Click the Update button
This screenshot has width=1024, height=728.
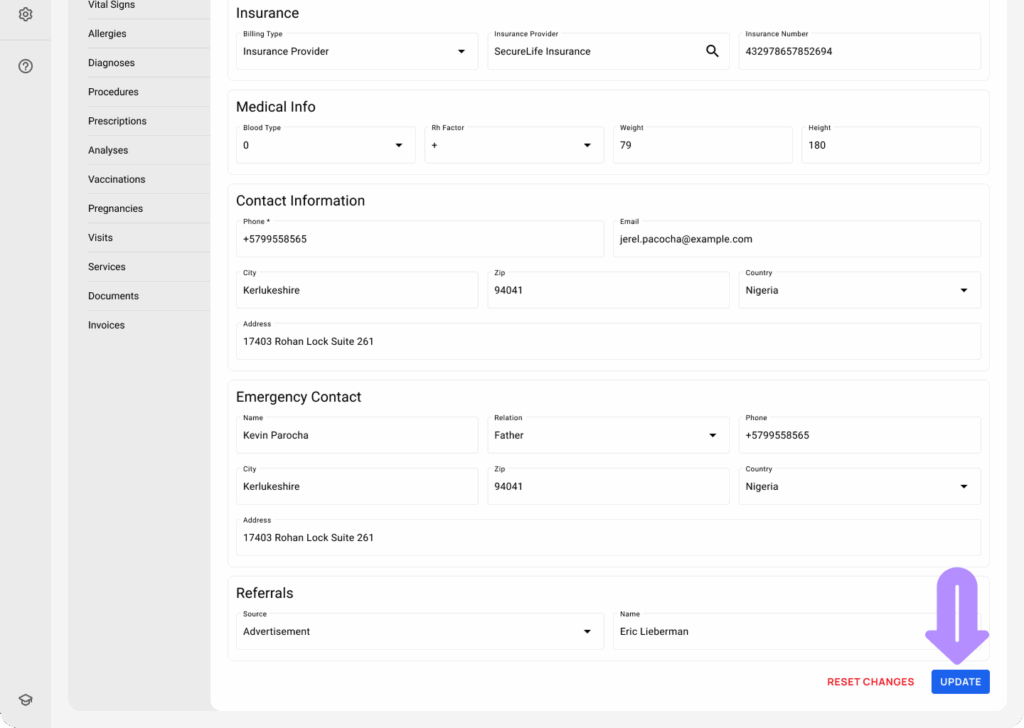(x=960, y=682)
